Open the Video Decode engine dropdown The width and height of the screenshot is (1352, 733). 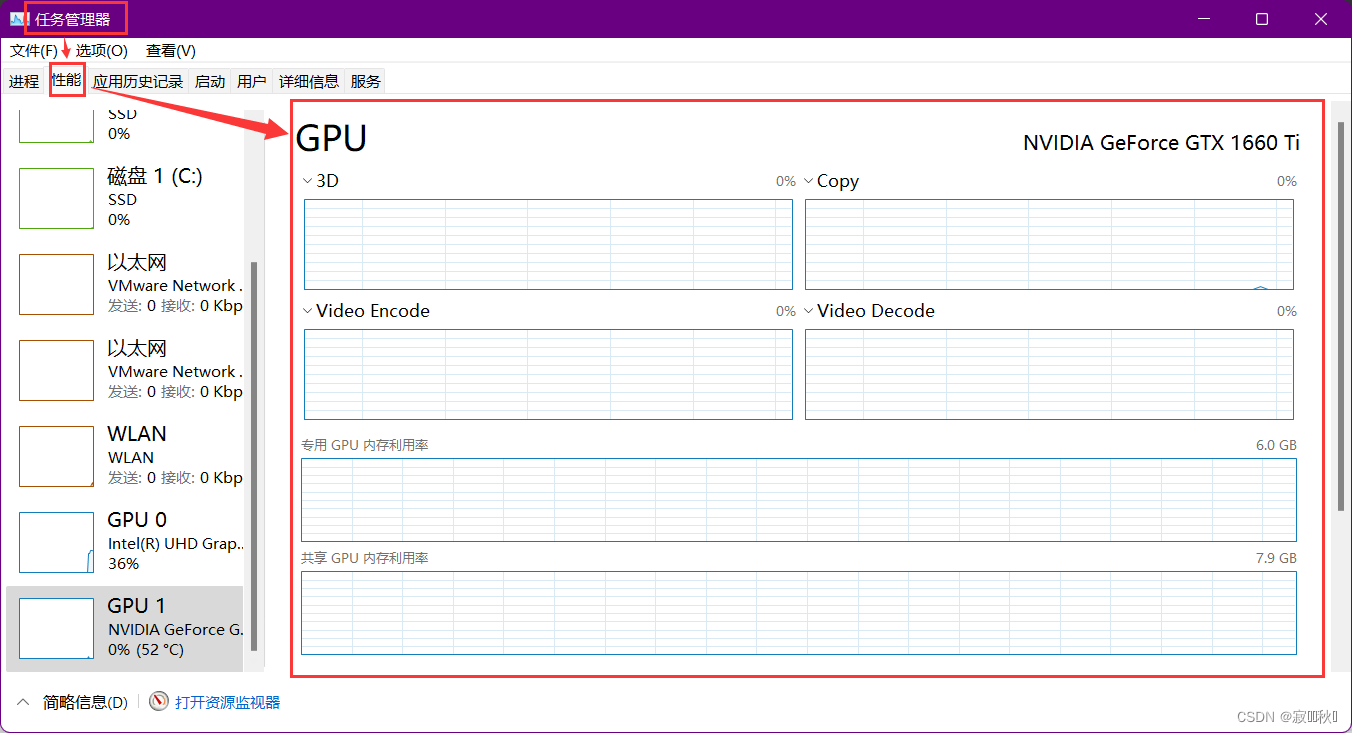click(808, 311)
